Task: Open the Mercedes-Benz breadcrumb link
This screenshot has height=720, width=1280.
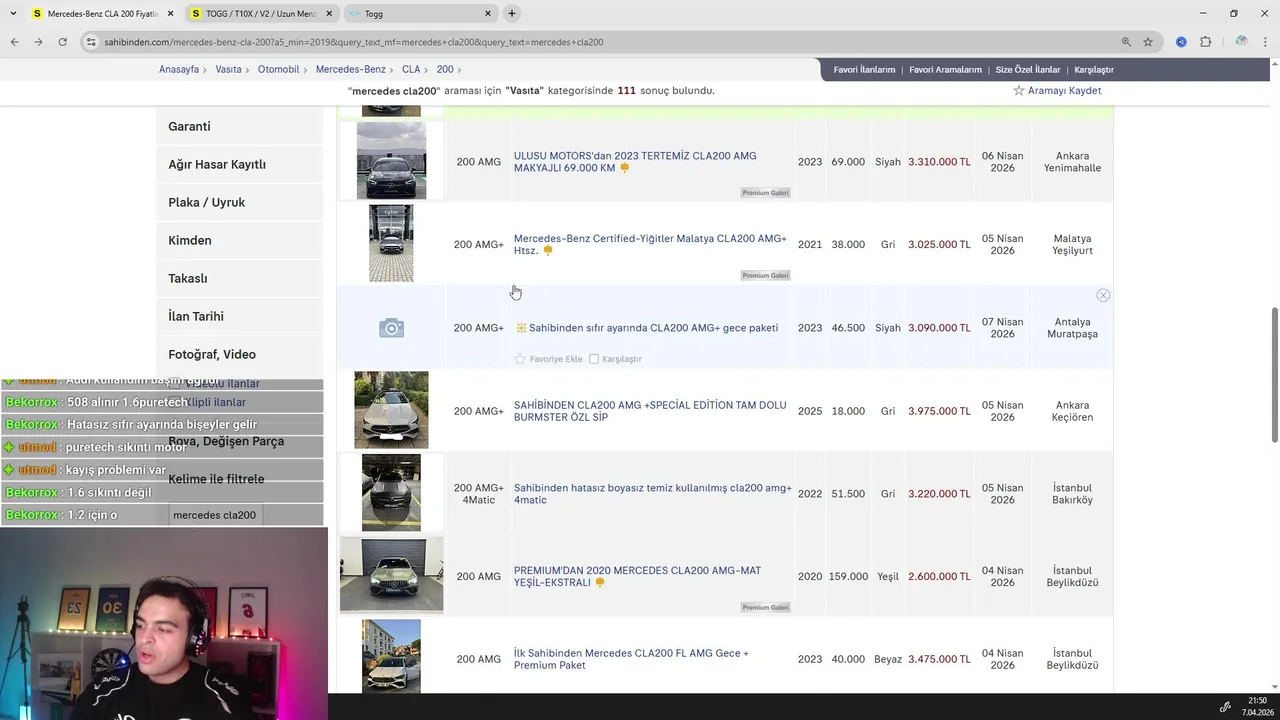Action: point(351,70)
